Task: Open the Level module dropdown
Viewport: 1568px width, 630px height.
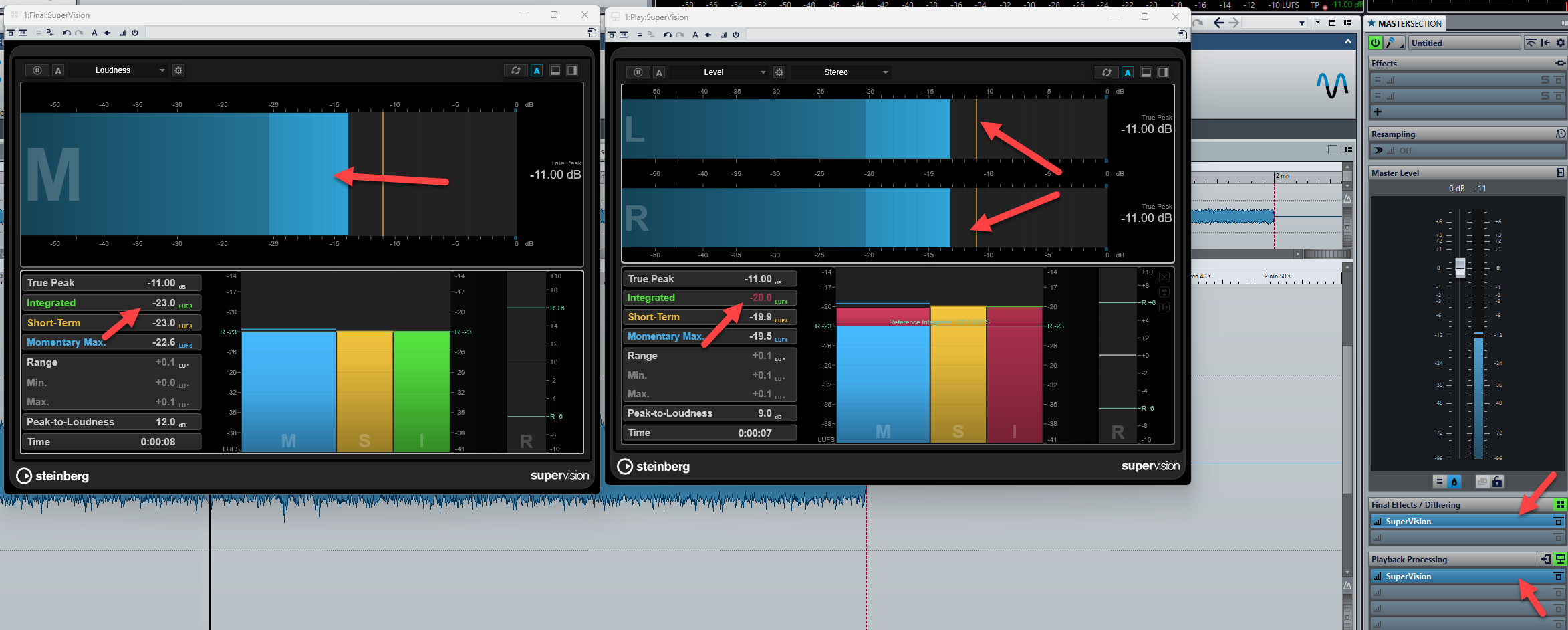Action: click(719, 72)
